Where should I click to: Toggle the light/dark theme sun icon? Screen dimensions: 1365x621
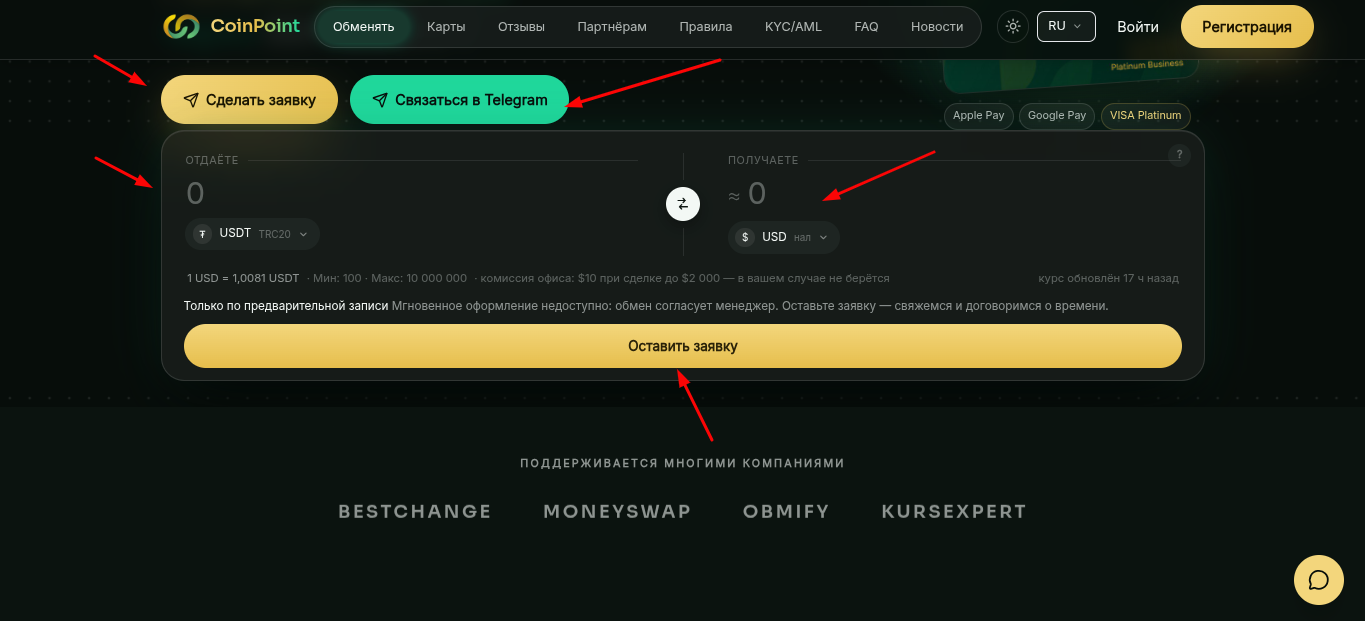pos(1013,27)
